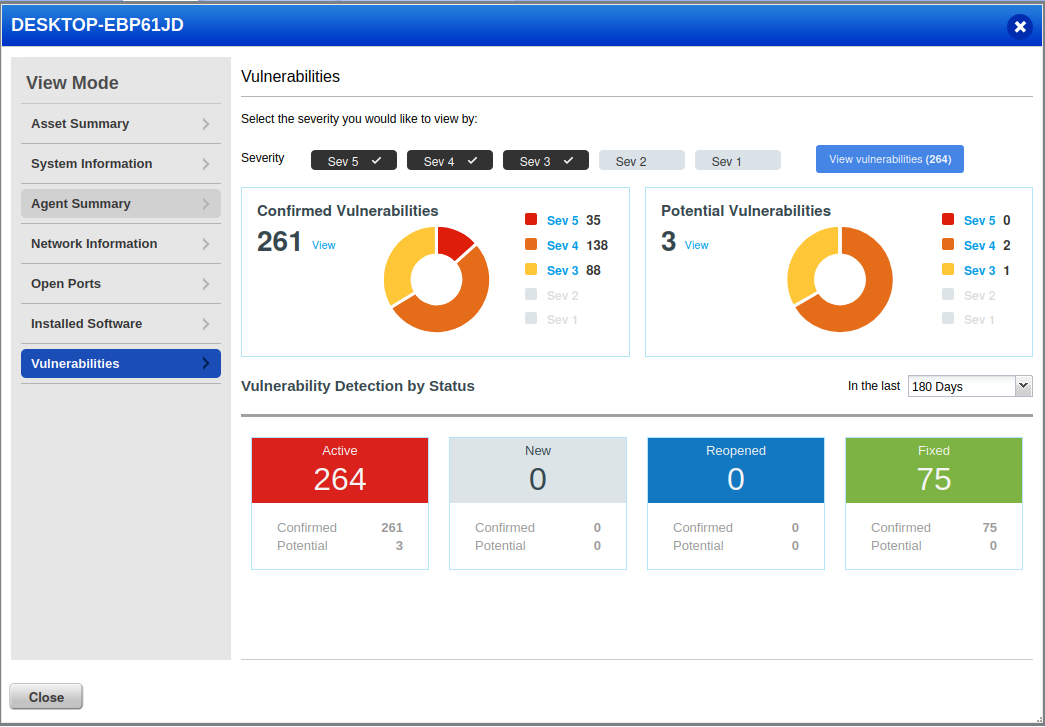Click the 35 count beside Sev 5
The height and width of the screenshot is (727, 1045).
point(593,221)
